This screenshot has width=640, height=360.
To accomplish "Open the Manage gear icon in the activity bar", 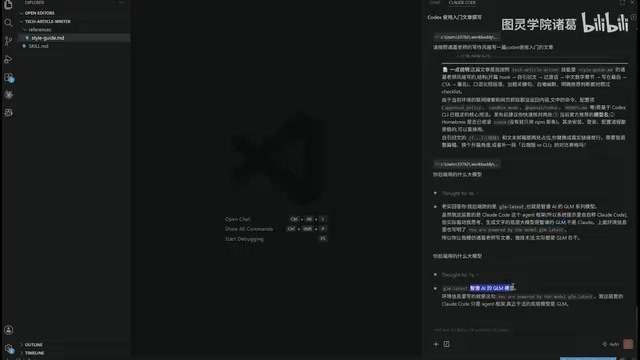I will [x=8, y=348].
